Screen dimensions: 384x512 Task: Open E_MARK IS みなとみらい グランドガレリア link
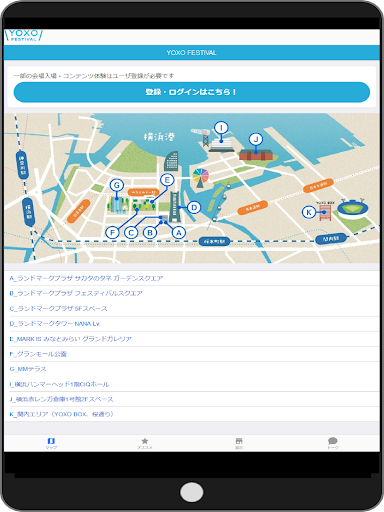tap(192, 339)
